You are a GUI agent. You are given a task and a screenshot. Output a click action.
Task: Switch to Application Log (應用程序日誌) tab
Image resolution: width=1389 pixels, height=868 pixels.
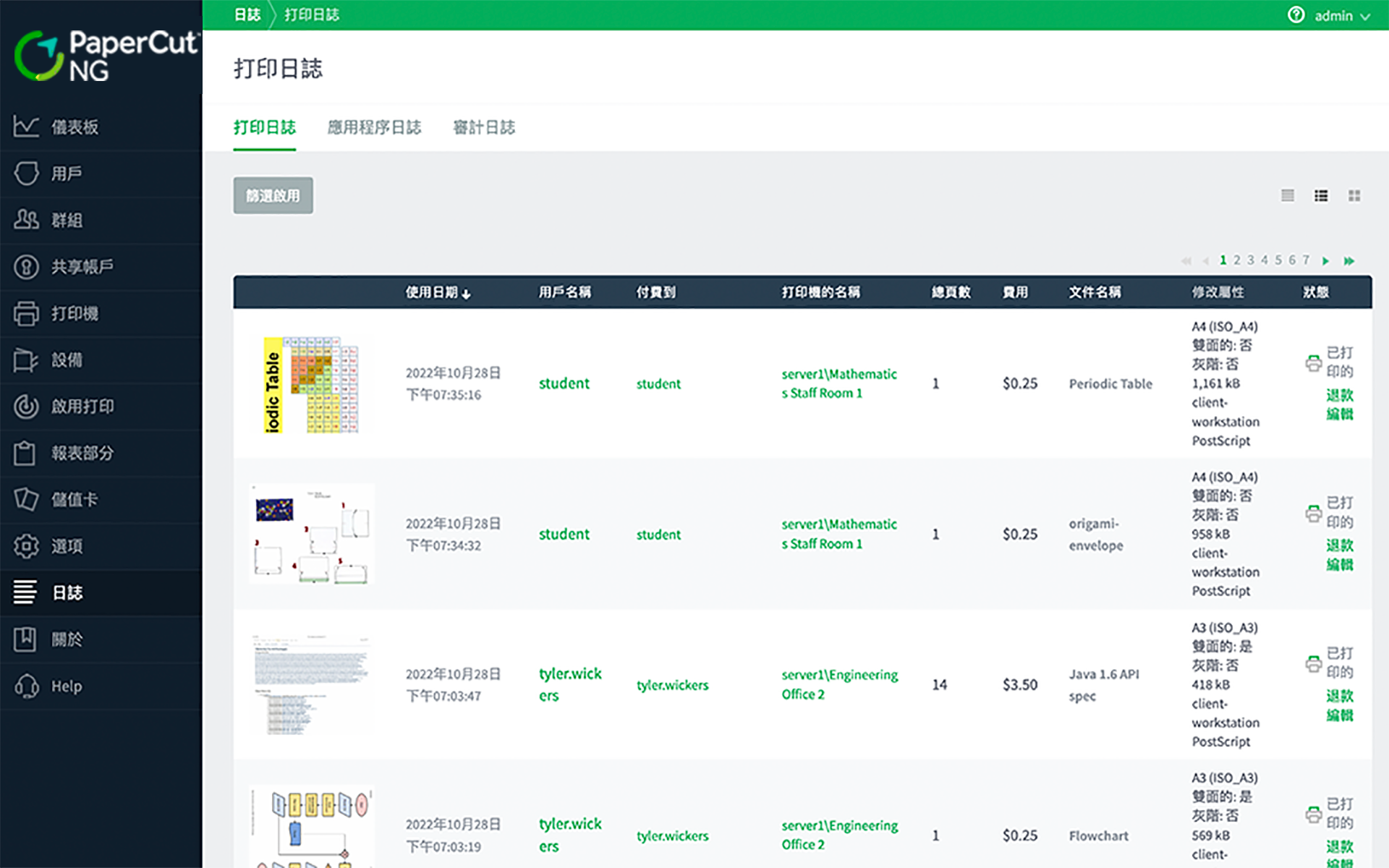click(x=374, y=127)
